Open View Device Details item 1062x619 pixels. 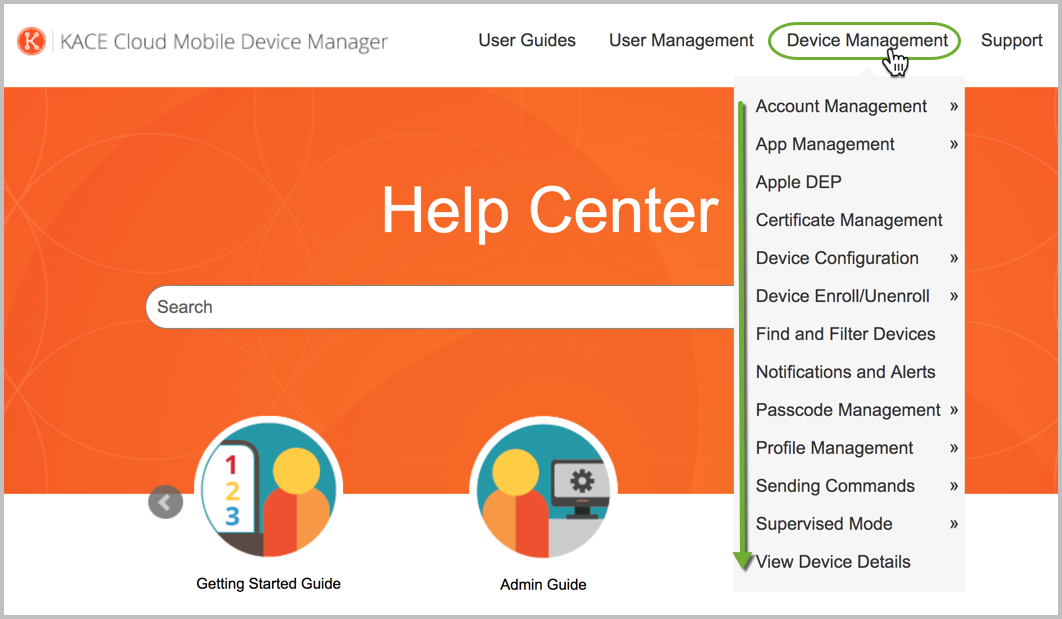[x=833, y=562]
